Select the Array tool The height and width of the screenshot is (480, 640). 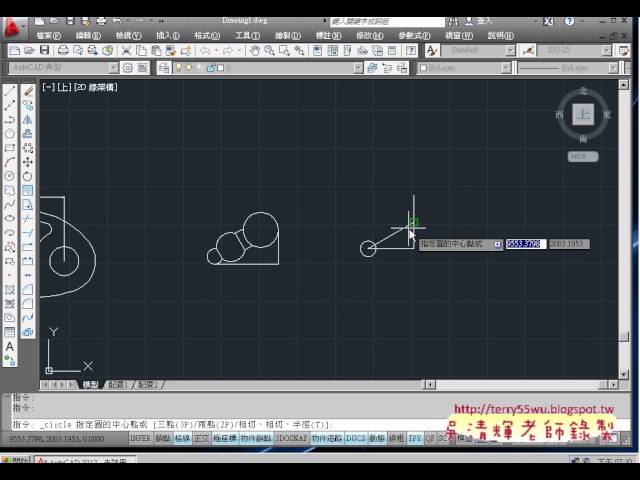[28, 148]
